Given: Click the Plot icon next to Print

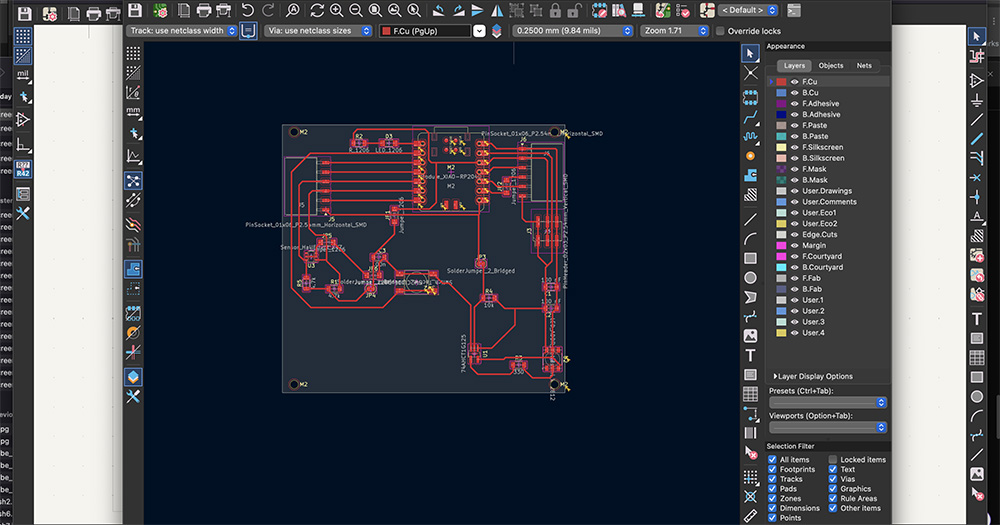Looking at the screenshot, I should pos(223,10).
